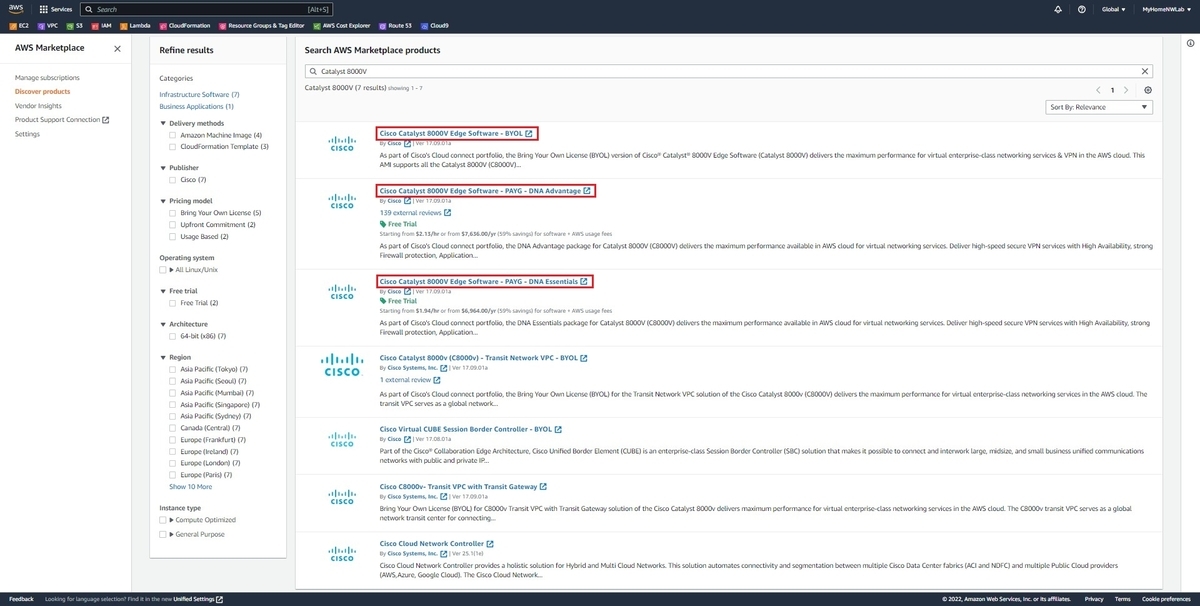Collapse the Region filter section

[163, 357]
